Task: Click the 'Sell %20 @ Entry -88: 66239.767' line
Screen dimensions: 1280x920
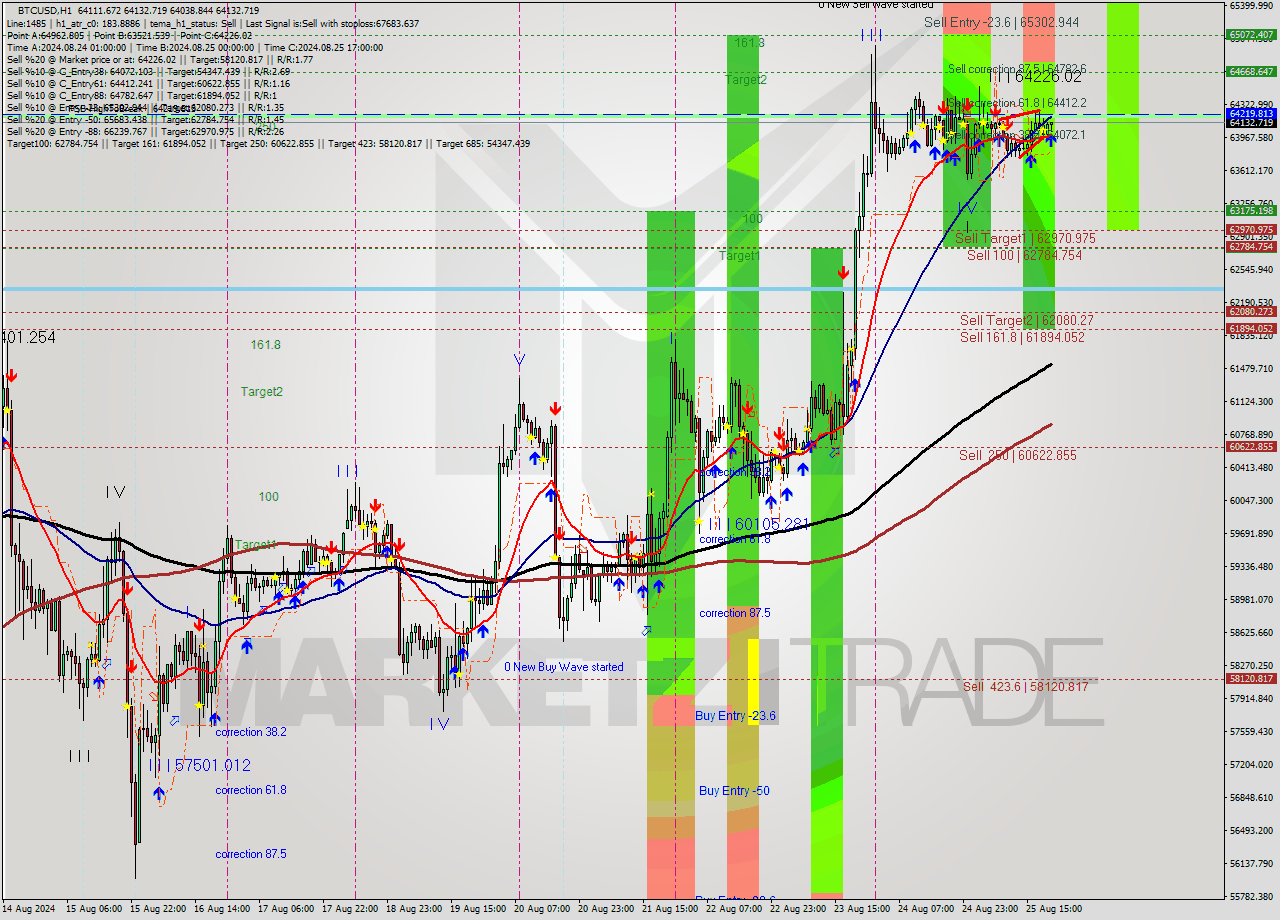Action: (x=146, y=131)
